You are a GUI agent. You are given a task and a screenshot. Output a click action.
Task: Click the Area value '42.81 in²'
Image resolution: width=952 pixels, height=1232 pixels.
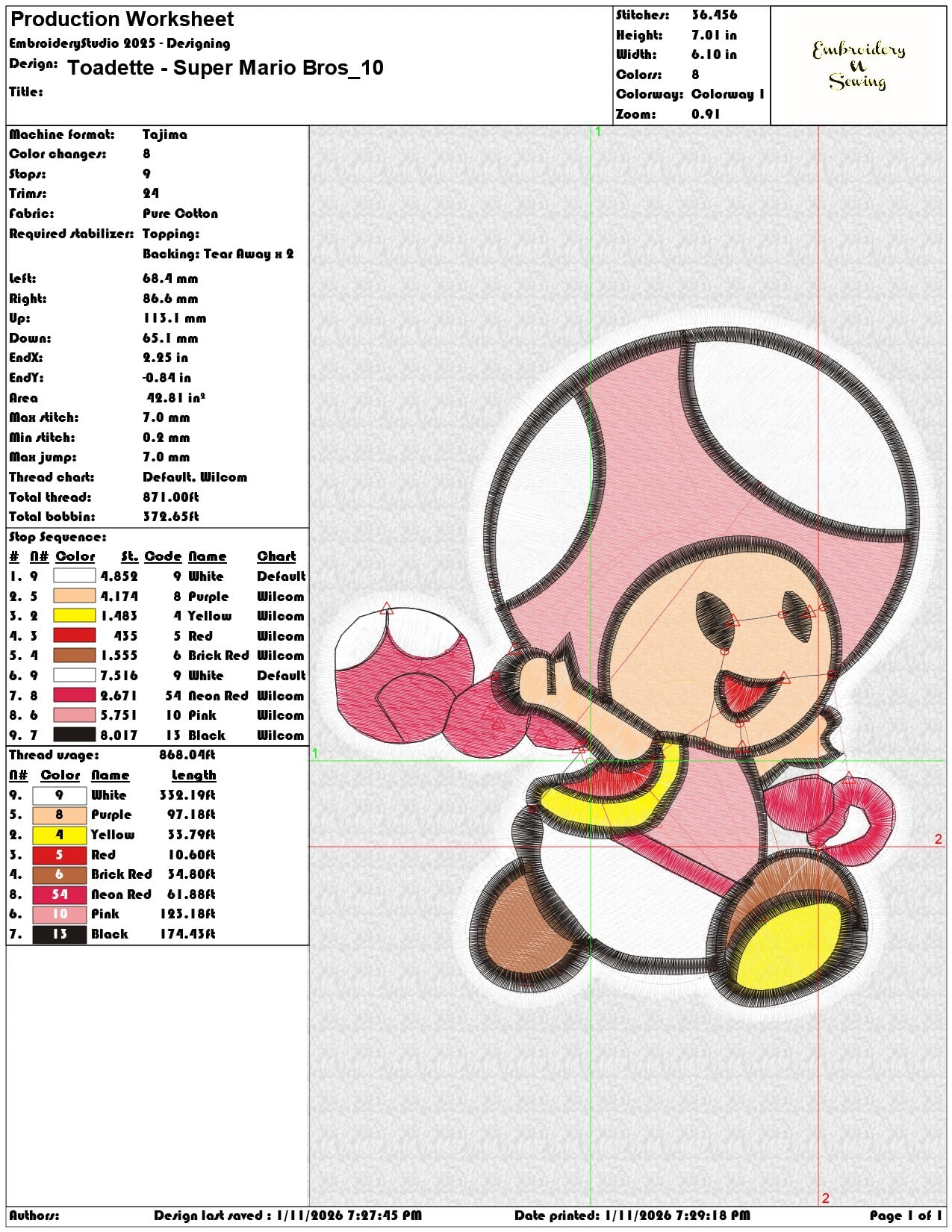point(175,398)
